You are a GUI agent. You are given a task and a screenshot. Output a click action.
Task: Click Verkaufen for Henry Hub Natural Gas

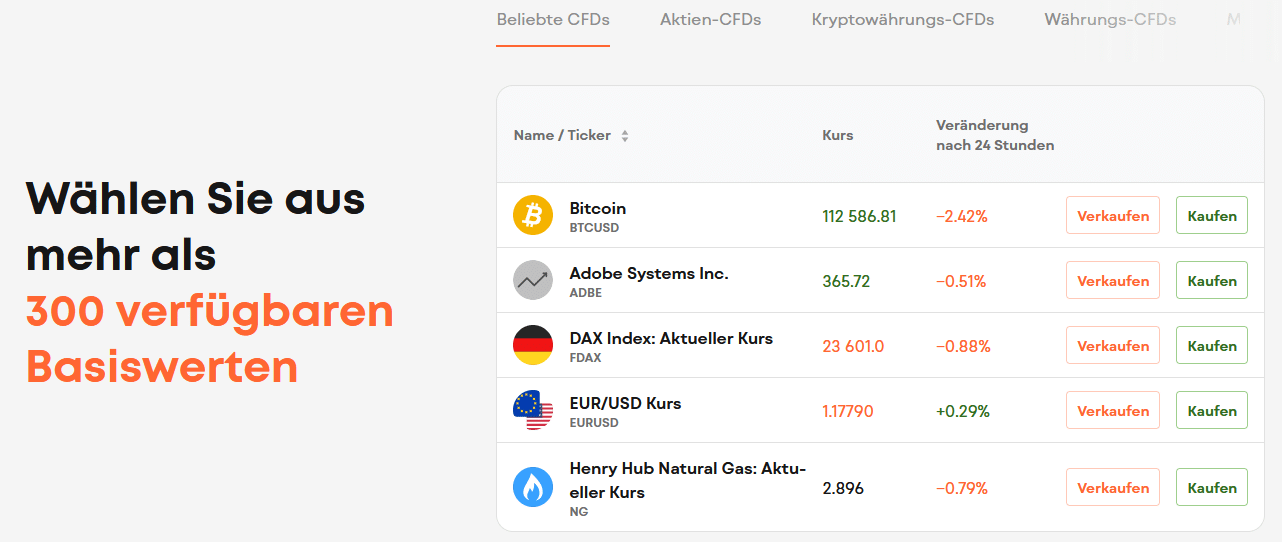[x=1113, y=487]
